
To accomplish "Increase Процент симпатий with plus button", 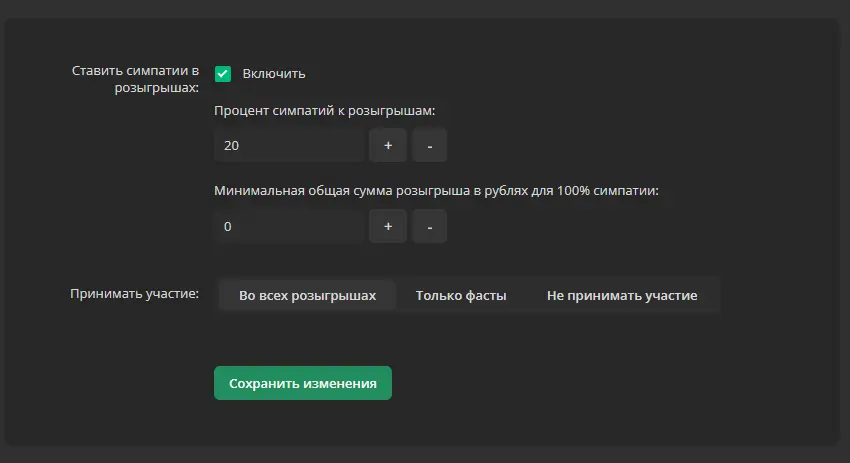I will [x=388, y=145].
